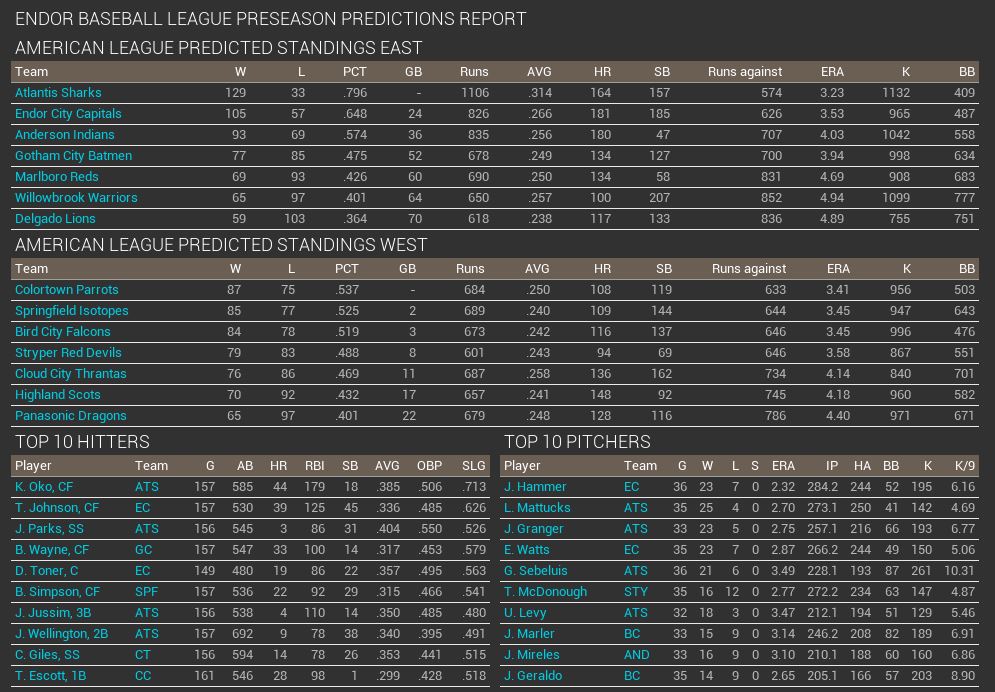This screenshot has height=692, width=995.
Task: Click player B. Wayne, CF link
Action: tap(52, 549)
